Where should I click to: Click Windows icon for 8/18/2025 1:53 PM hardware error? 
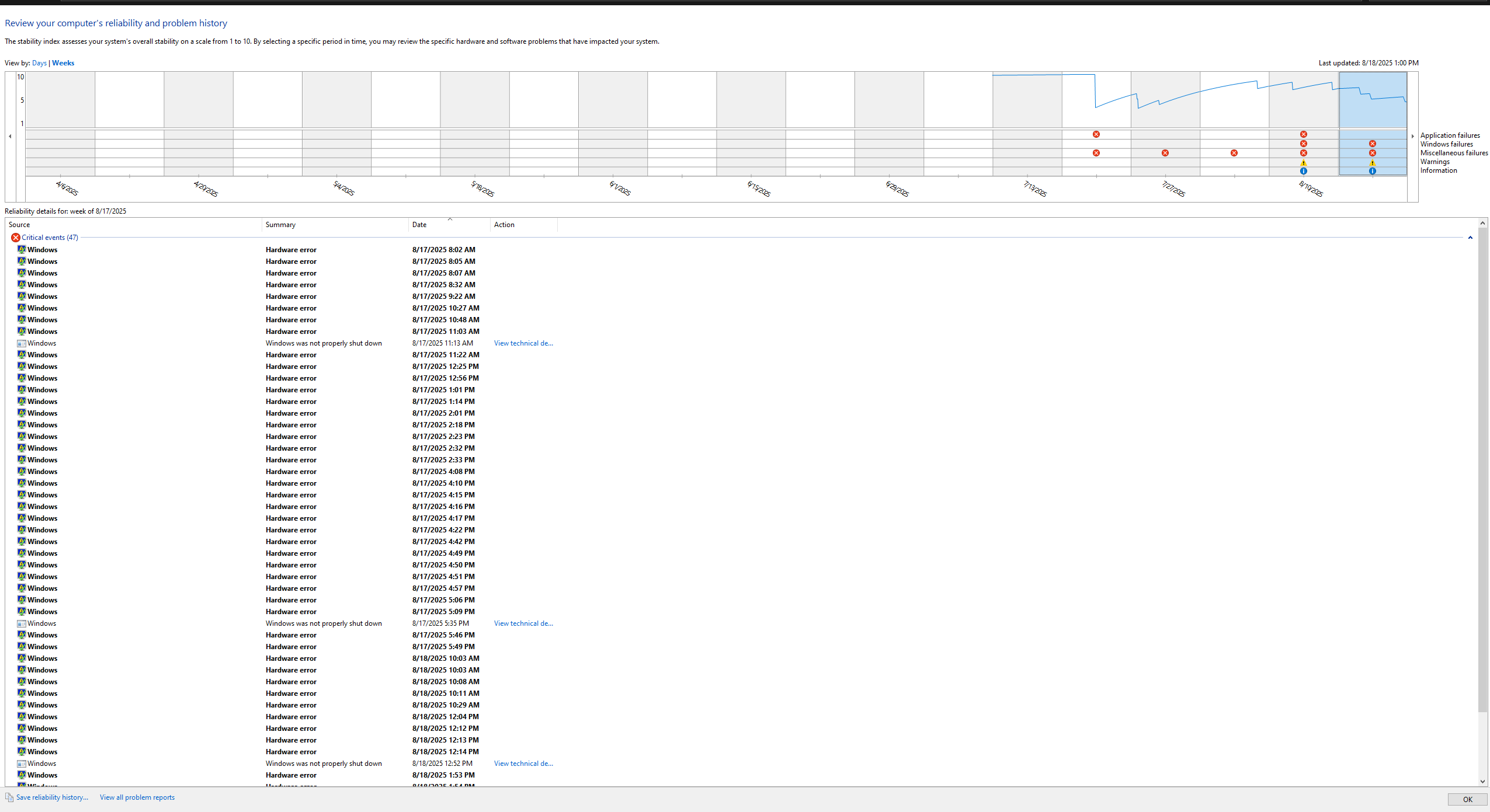click(22, 775)
